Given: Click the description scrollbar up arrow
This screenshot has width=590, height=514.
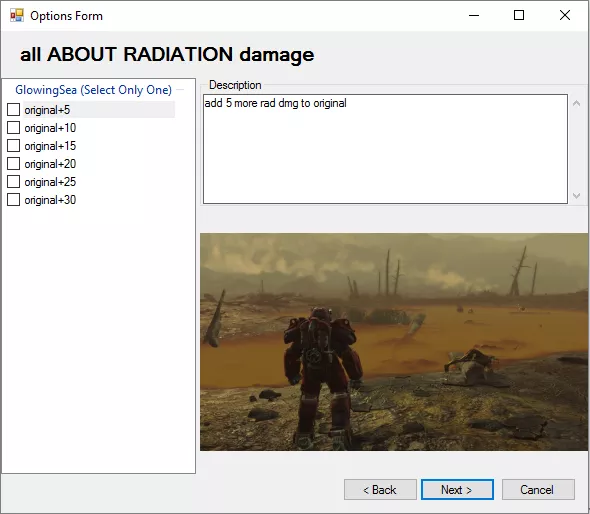Looking at the screenshot, I should tap(576, 103).
